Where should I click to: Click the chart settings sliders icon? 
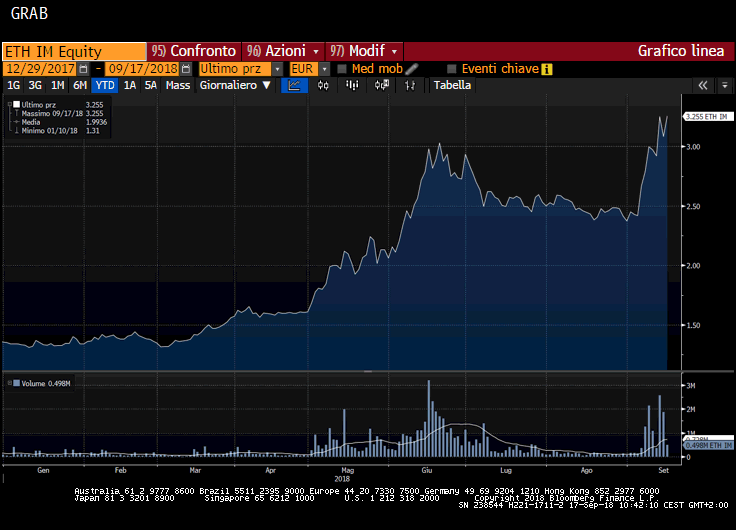point(410,86)
